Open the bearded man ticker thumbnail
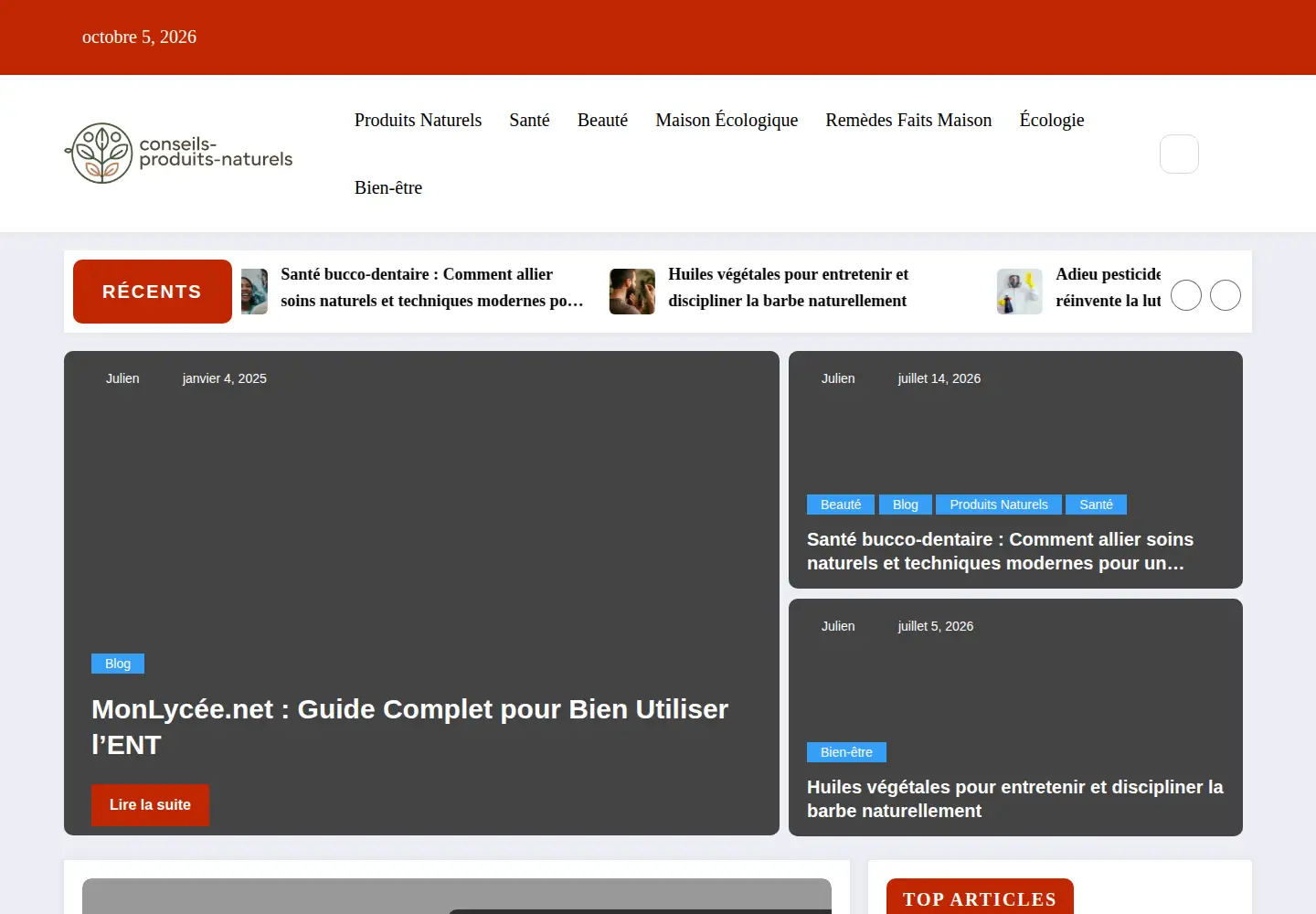1316x914 pixels. 632,292
